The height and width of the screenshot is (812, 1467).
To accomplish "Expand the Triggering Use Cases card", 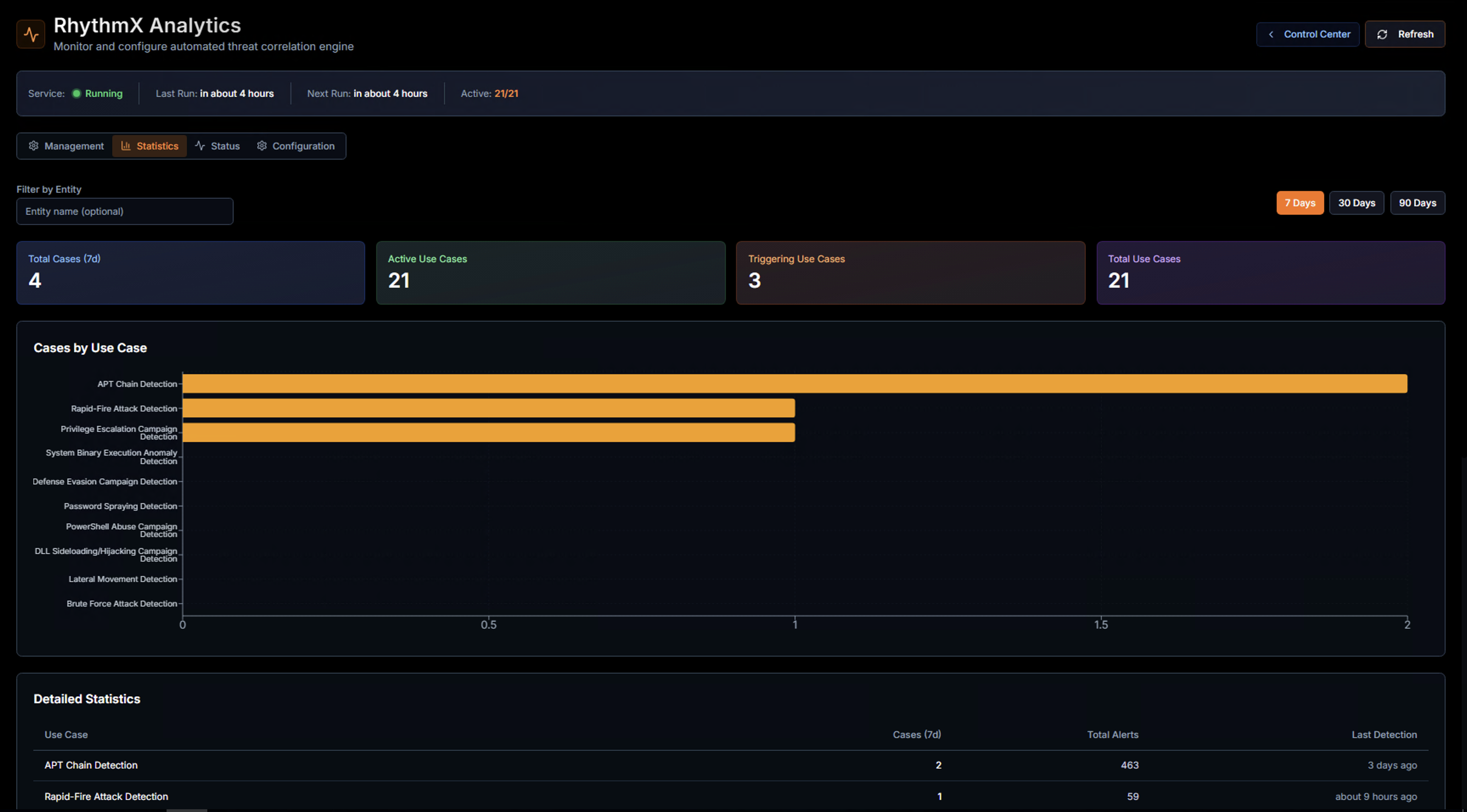I will 911,272.
